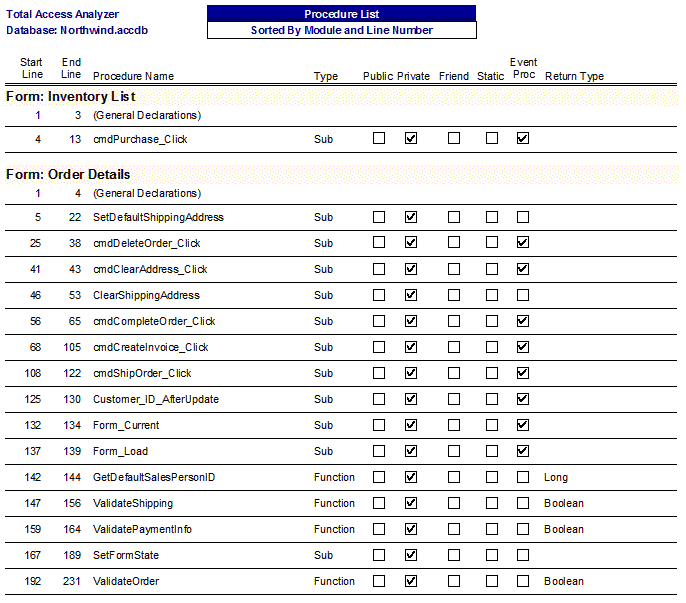Click the ValidateShipping procedure name
Viewport: 686px width, 603px height.
pyautogui.click(x=133, y=503)
